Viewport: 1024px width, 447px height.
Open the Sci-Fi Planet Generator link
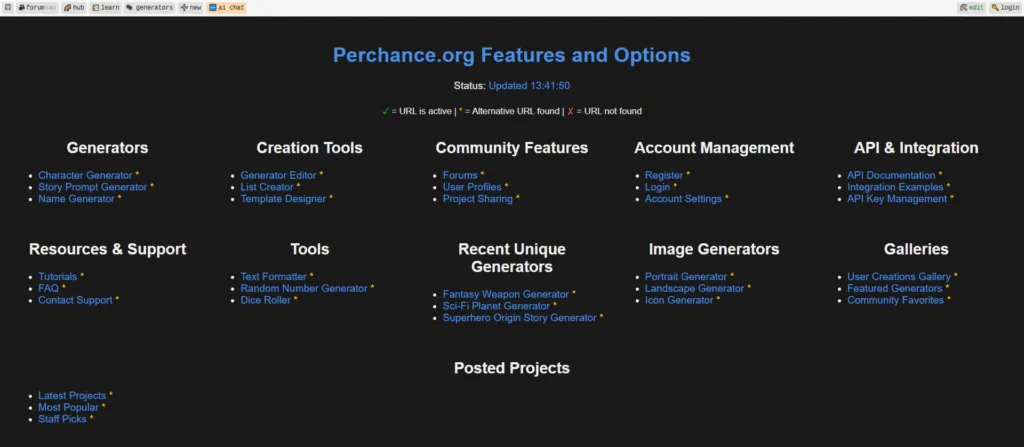click(496, 306)
